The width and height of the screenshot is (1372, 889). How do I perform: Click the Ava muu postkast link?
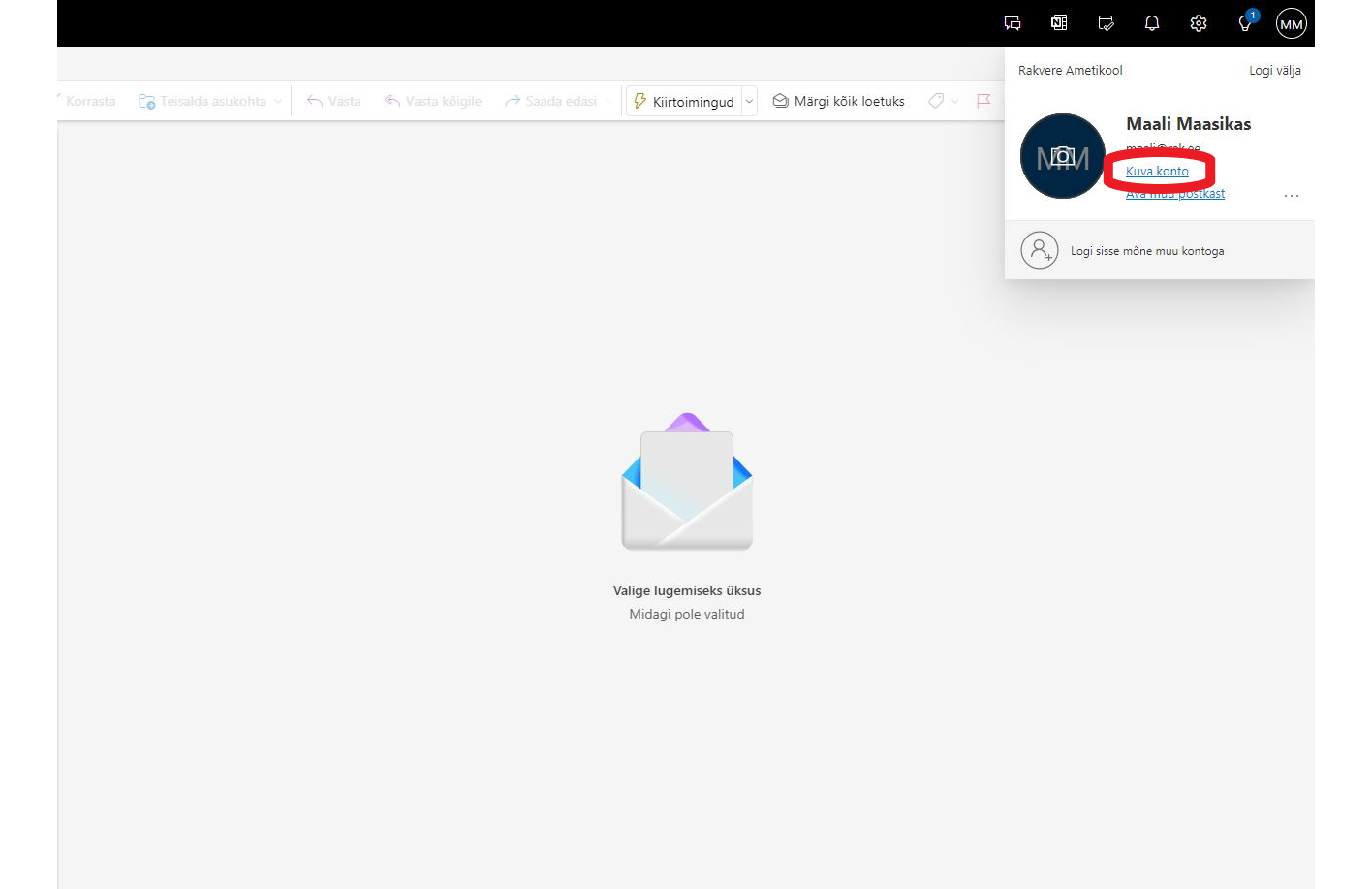tap(1175, 194)
